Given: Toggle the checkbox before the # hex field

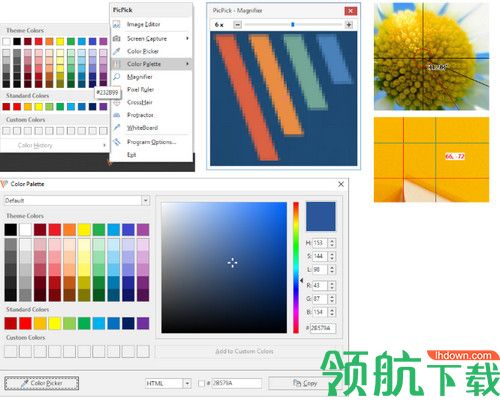Looking at the screenshot, I should [x=201, y=383].
